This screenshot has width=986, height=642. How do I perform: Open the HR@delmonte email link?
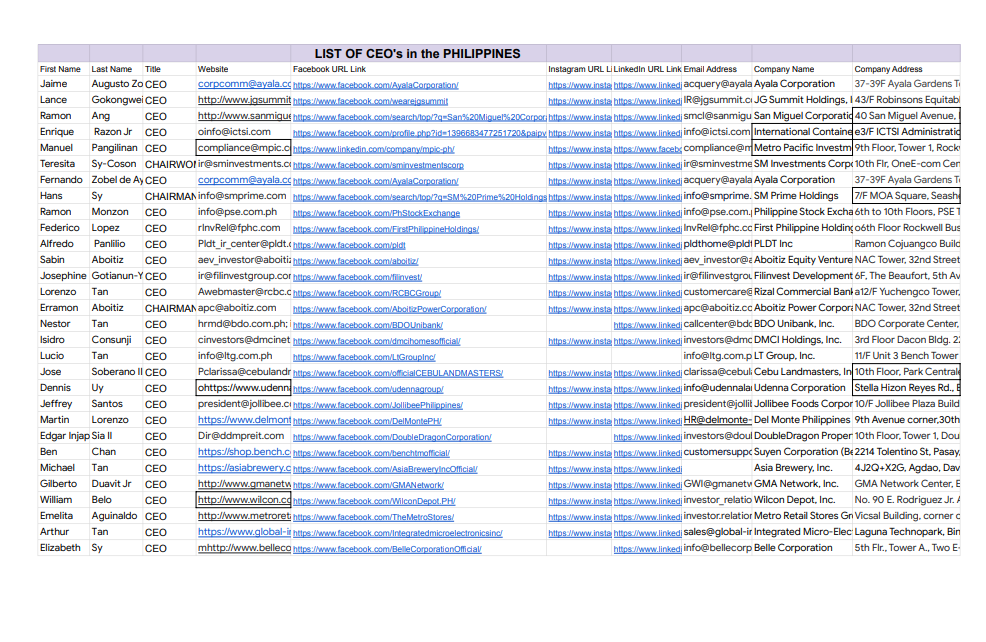coord(717,419)
